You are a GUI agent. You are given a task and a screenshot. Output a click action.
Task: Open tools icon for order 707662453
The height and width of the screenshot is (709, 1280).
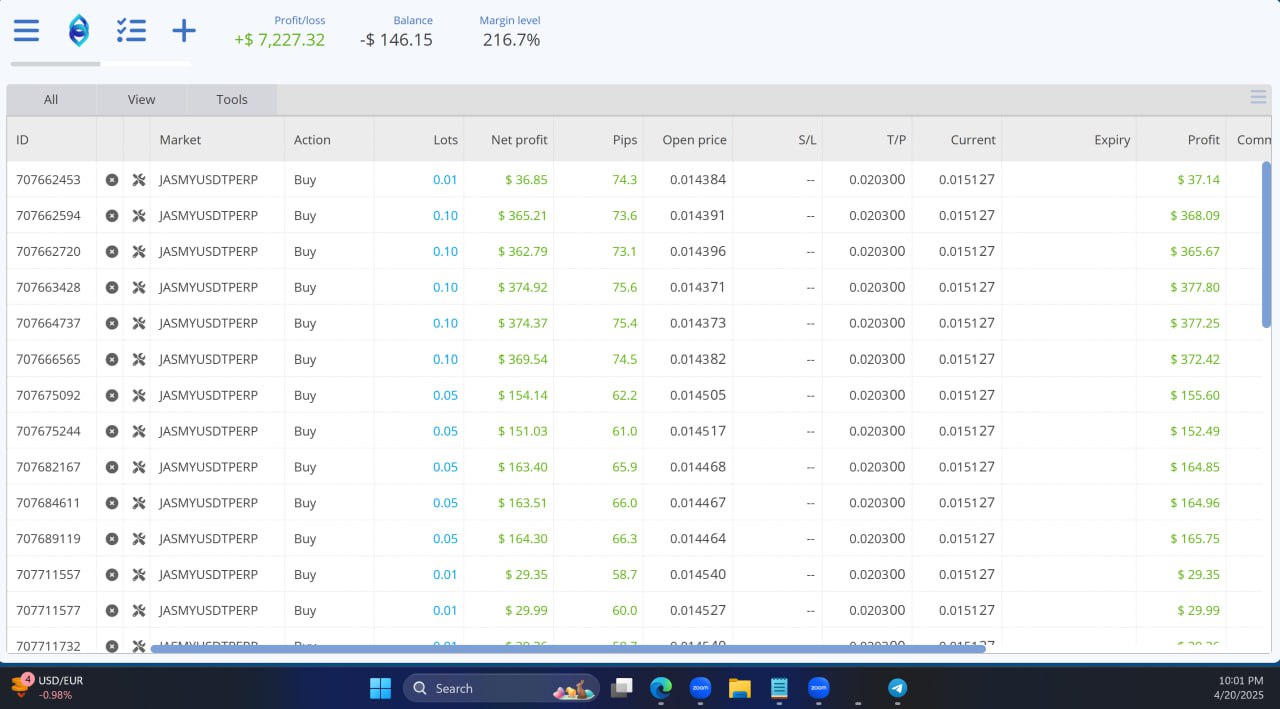139,180
